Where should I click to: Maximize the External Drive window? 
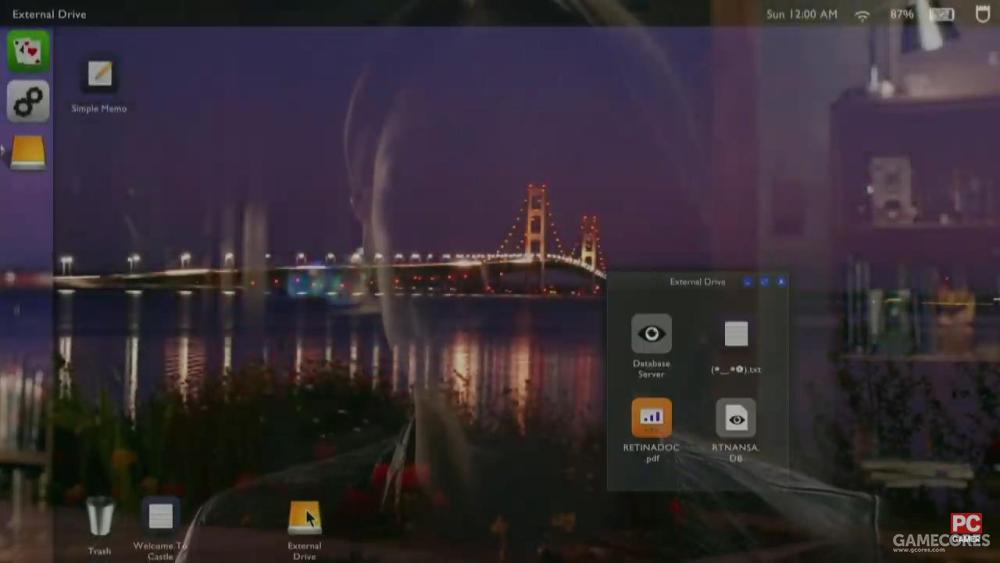click(x=764, y=281)
